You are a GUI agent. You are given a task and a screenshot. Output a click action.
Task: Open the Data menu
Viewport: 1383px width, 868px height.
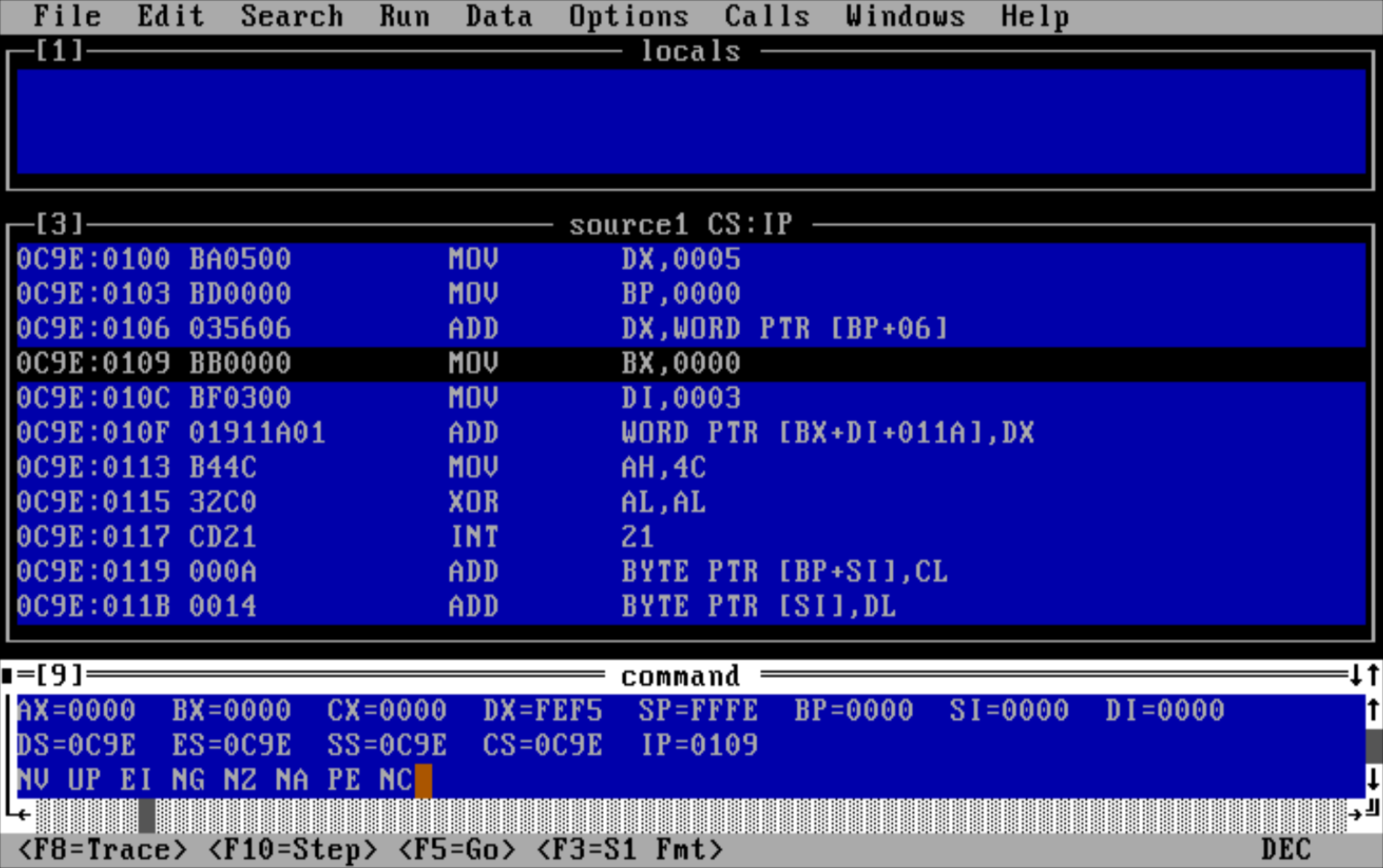(499, 16)
